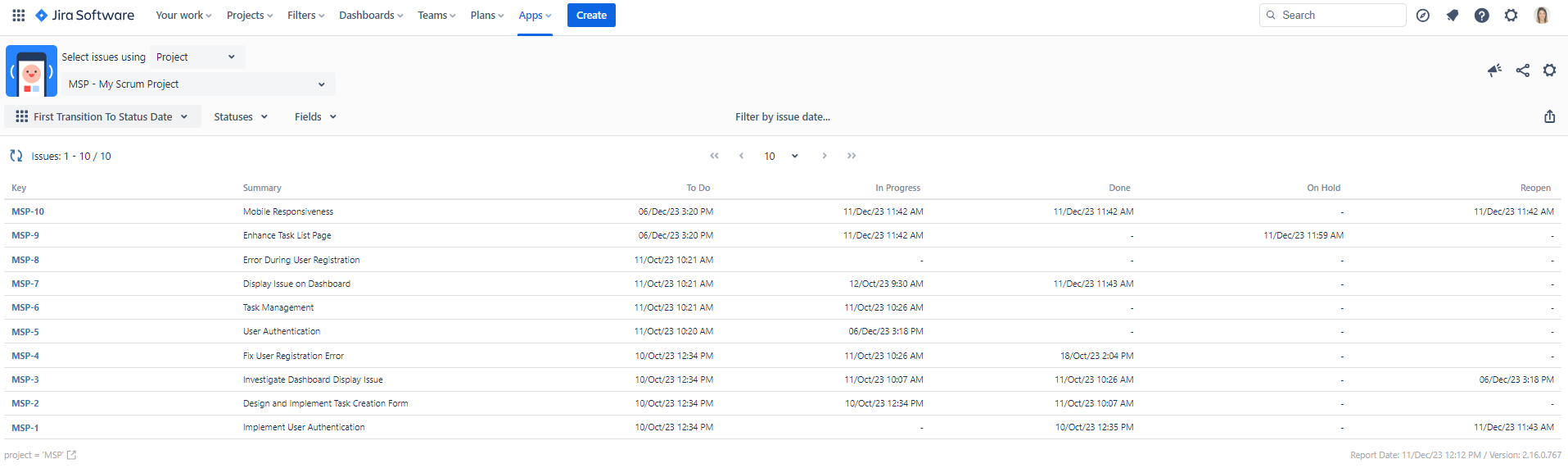Open the app settings gear below the header
Image resolution: width=1568 pixels, height=468 pixels.
tap(1549, 70)
